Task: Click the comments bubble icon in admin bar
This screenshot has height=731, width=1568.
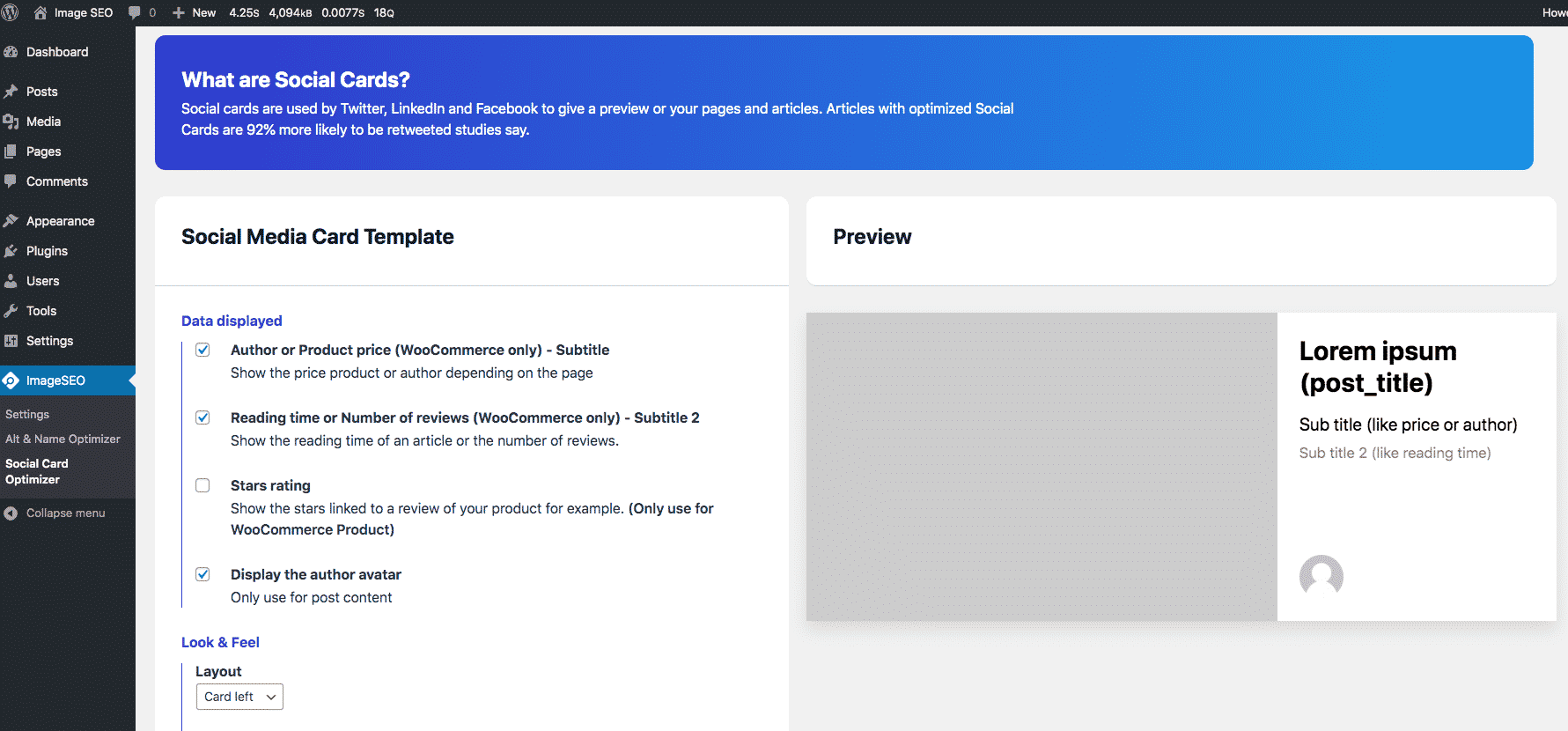Action: click(x=135, y=12)
